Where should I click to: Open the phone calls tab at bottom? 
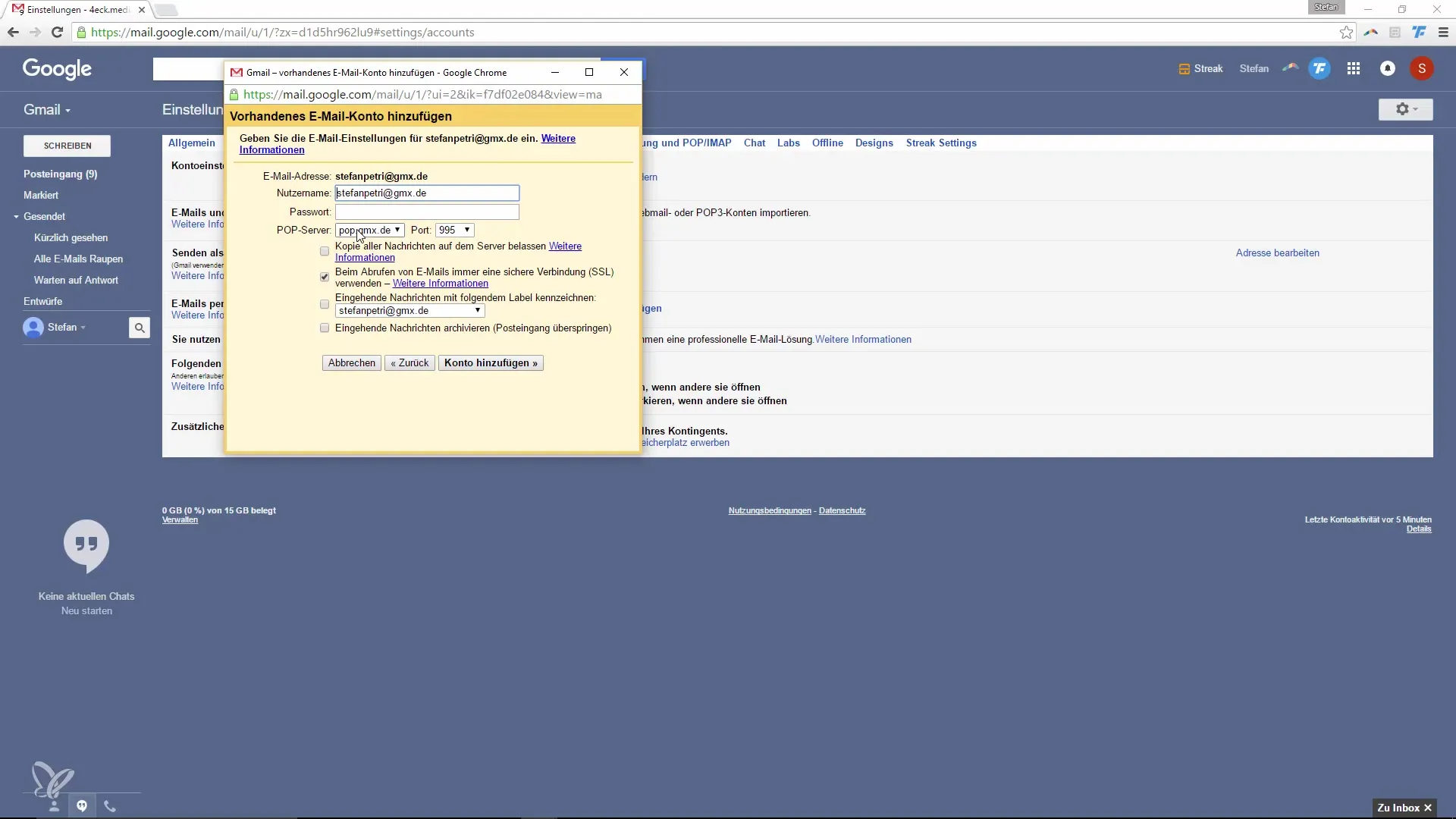[110, 806]
